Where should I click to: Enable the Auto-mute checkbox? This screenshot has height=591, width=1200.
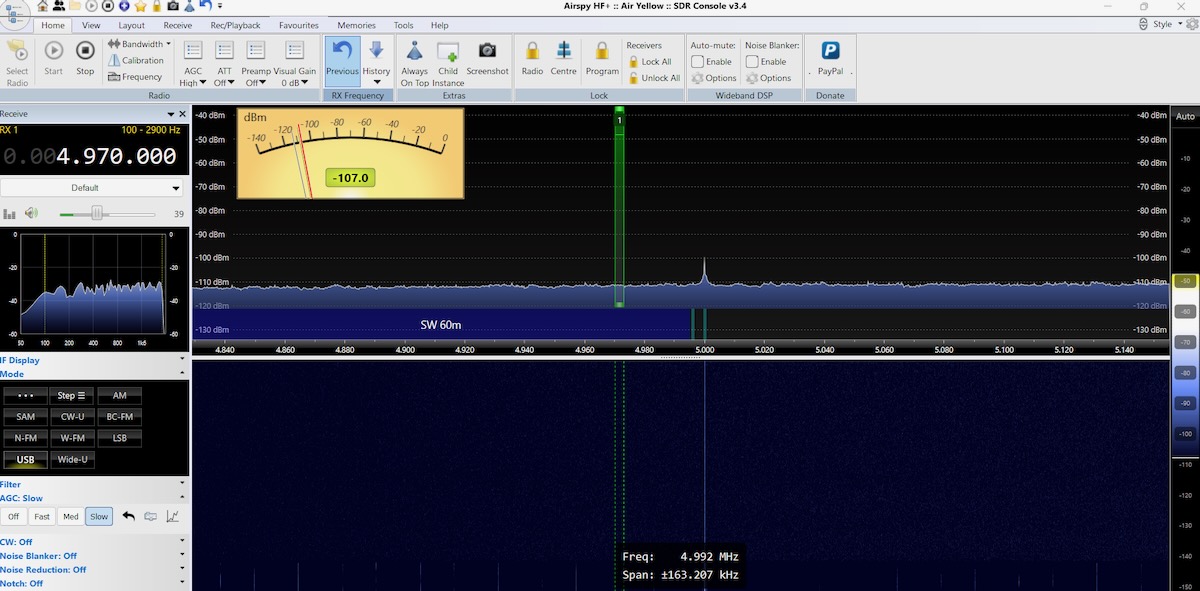coord(698,62)
